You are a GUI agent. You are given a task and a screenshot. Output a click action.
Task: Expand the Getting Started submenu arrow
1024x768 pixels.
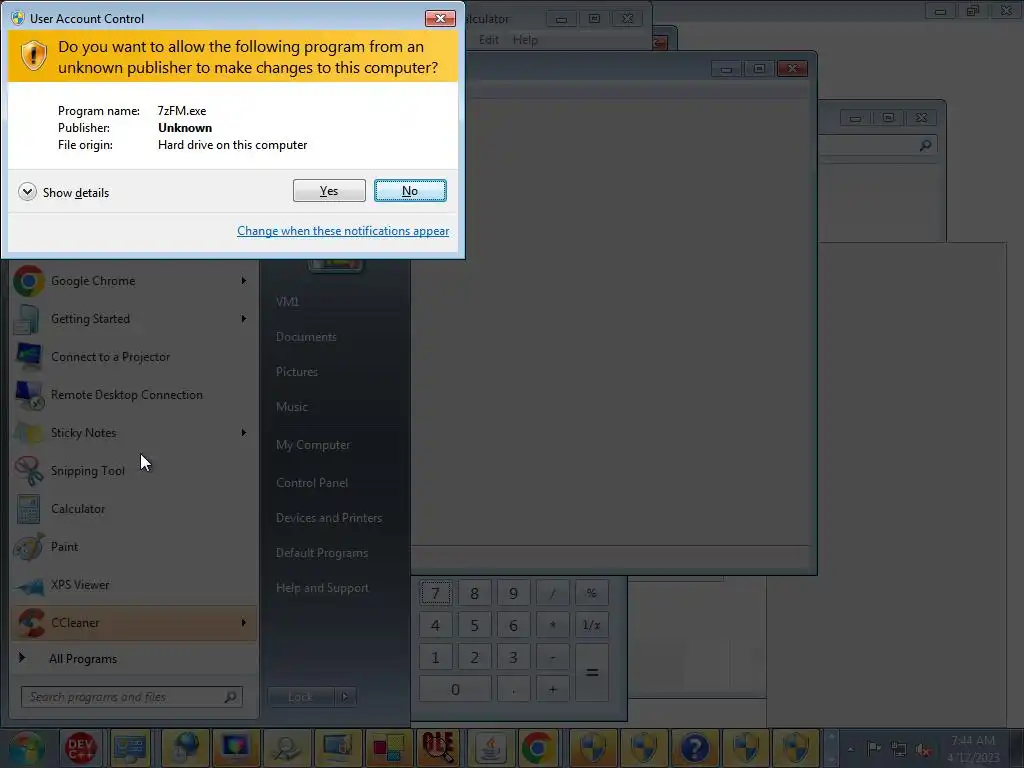coord(244,319)
